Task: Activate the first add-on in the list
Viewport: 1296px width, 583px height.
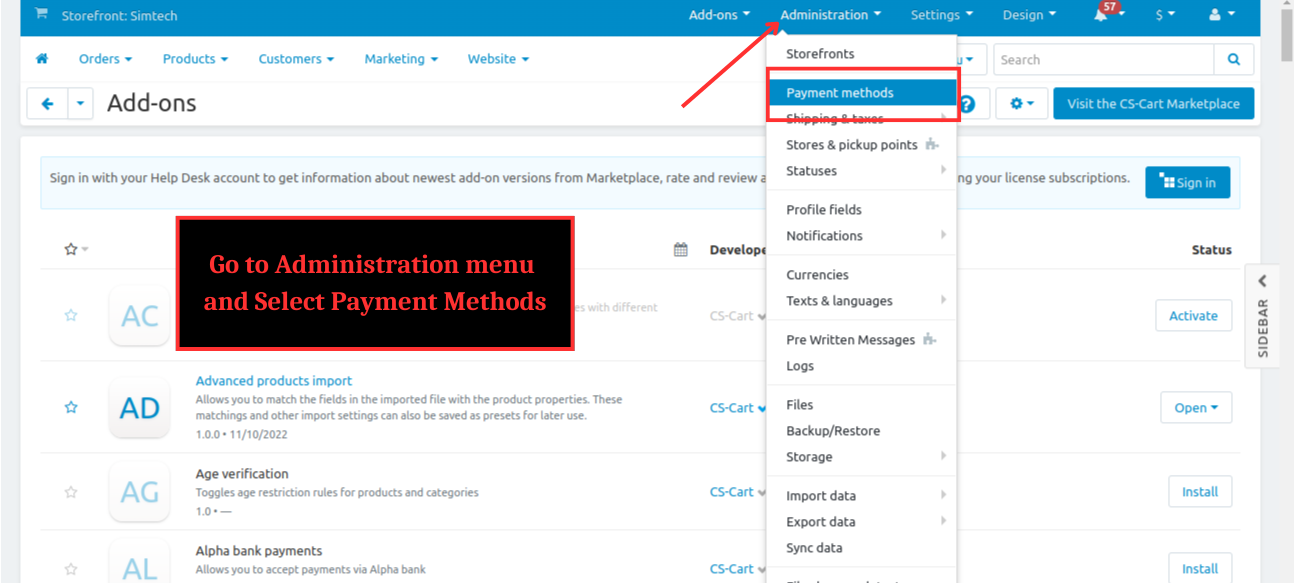Action: (1193, 315)
